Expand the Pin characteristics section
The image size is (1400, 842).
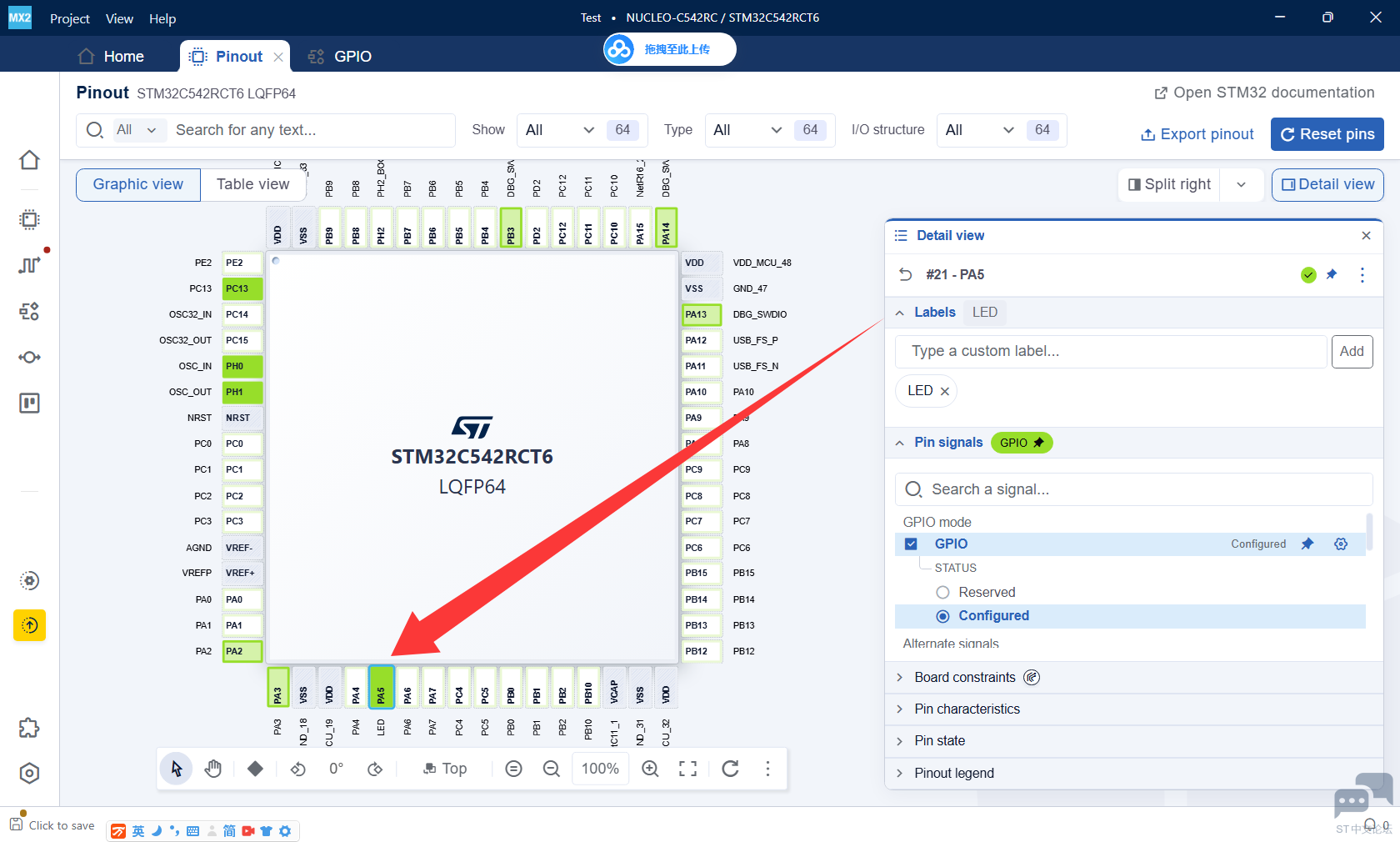click(900, 709)
